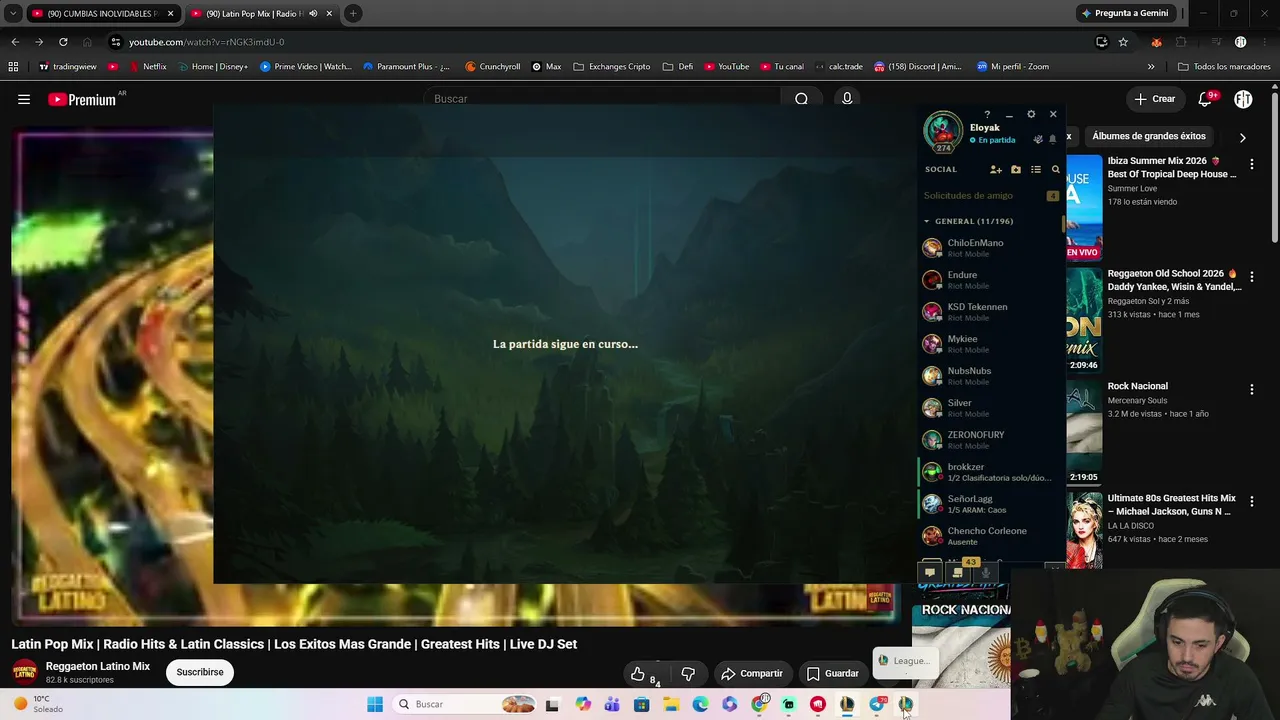
Task: Open Telegram from the taskbar
Action: [x=877, y=704]
